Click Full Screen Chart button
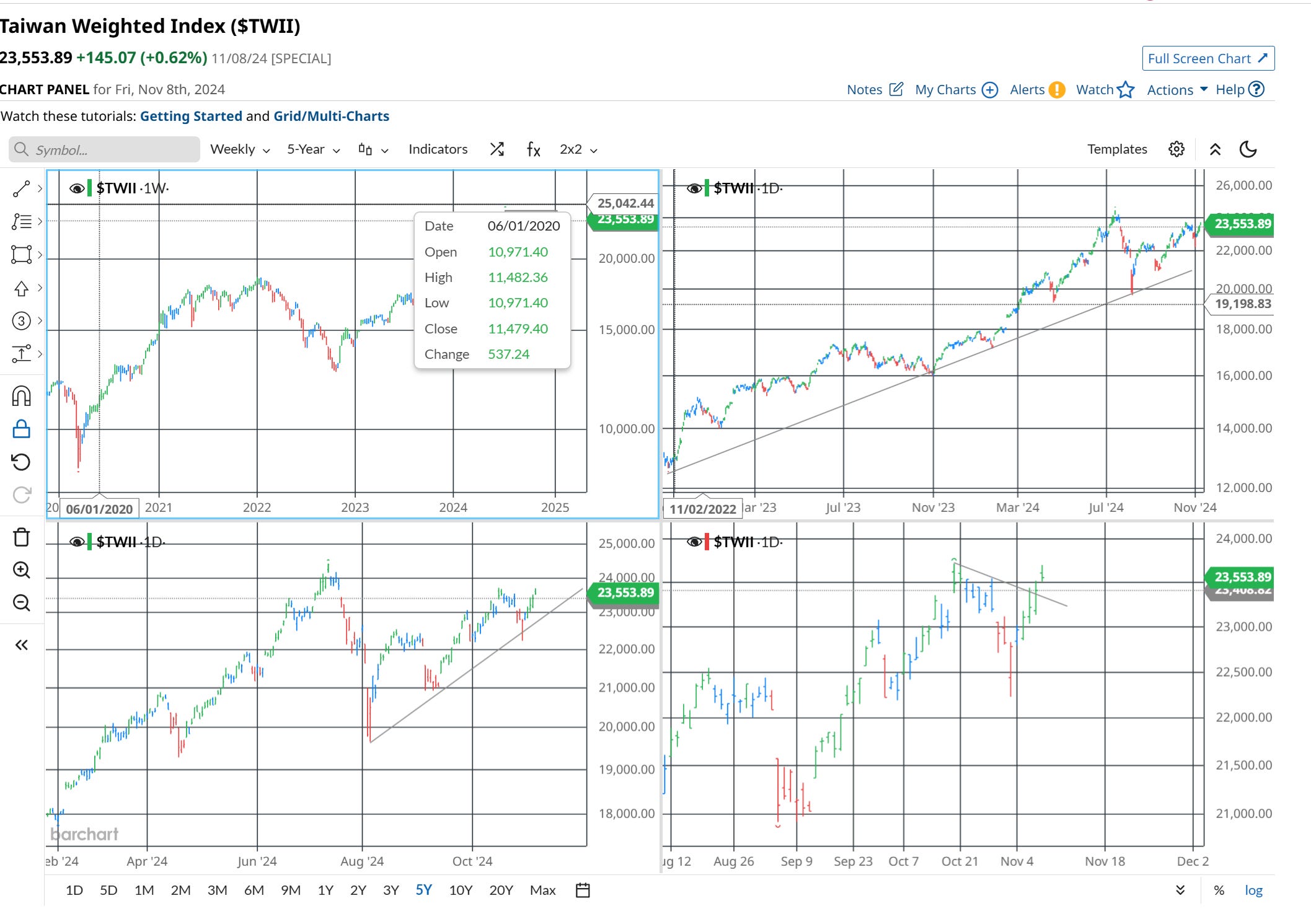The height and width of the screenshot is (924, 1311). point(1207,58)
